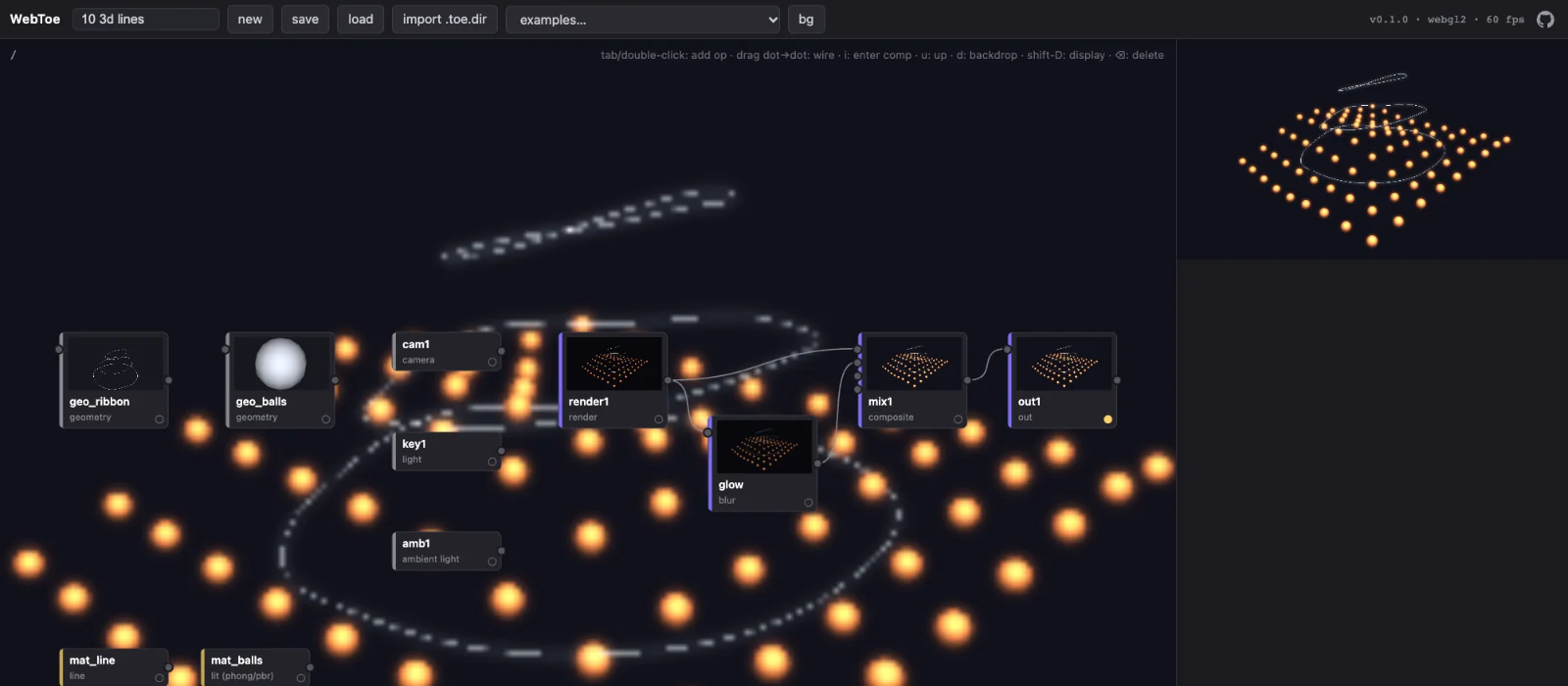Click the mix1 output connector dot
This screenshot has height=686, width=1568.
(967, 380)
